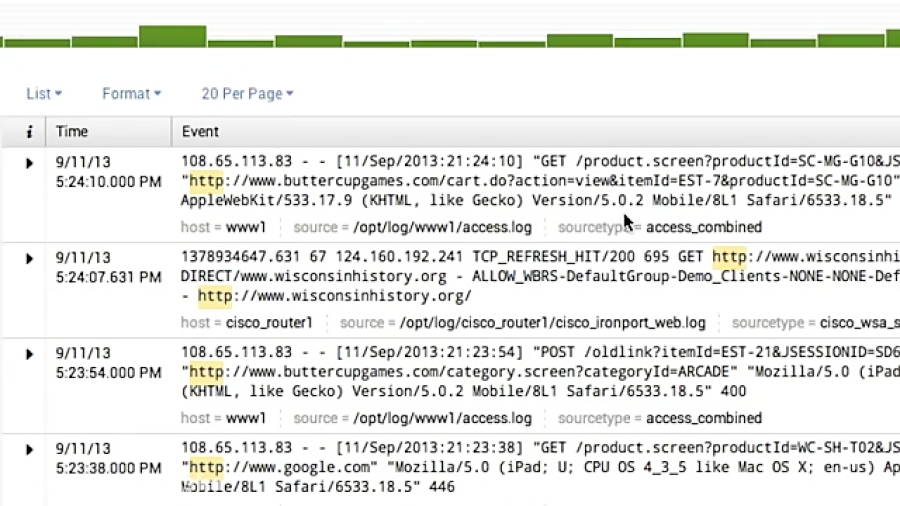Viewport: 900px width, 506px height.
Task: Click source cisco_ironport_web.log path
Action: click(553, 322)
